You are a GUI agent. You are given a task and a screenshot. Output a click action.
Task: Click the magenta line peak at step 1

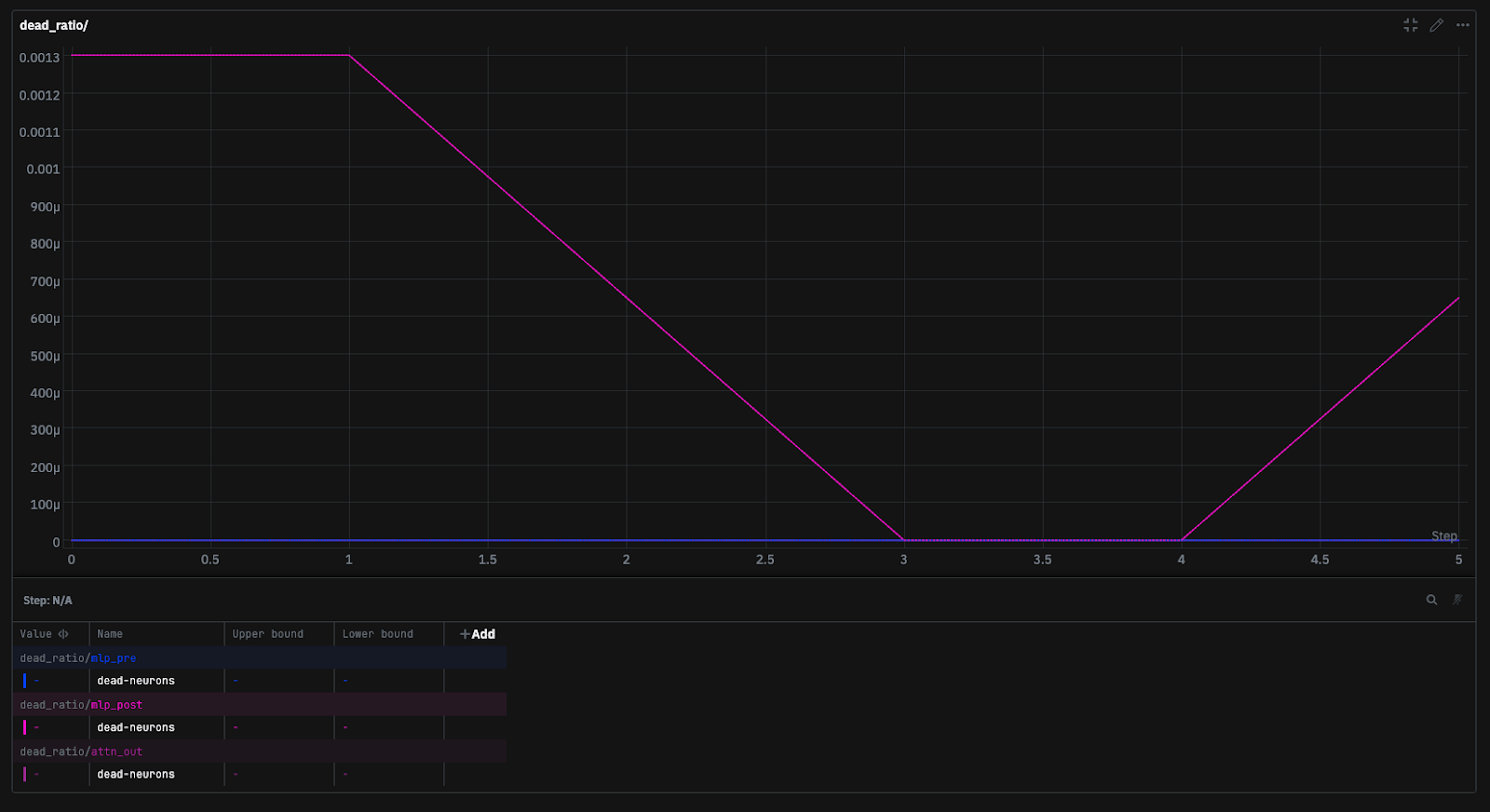click(349, 55)
